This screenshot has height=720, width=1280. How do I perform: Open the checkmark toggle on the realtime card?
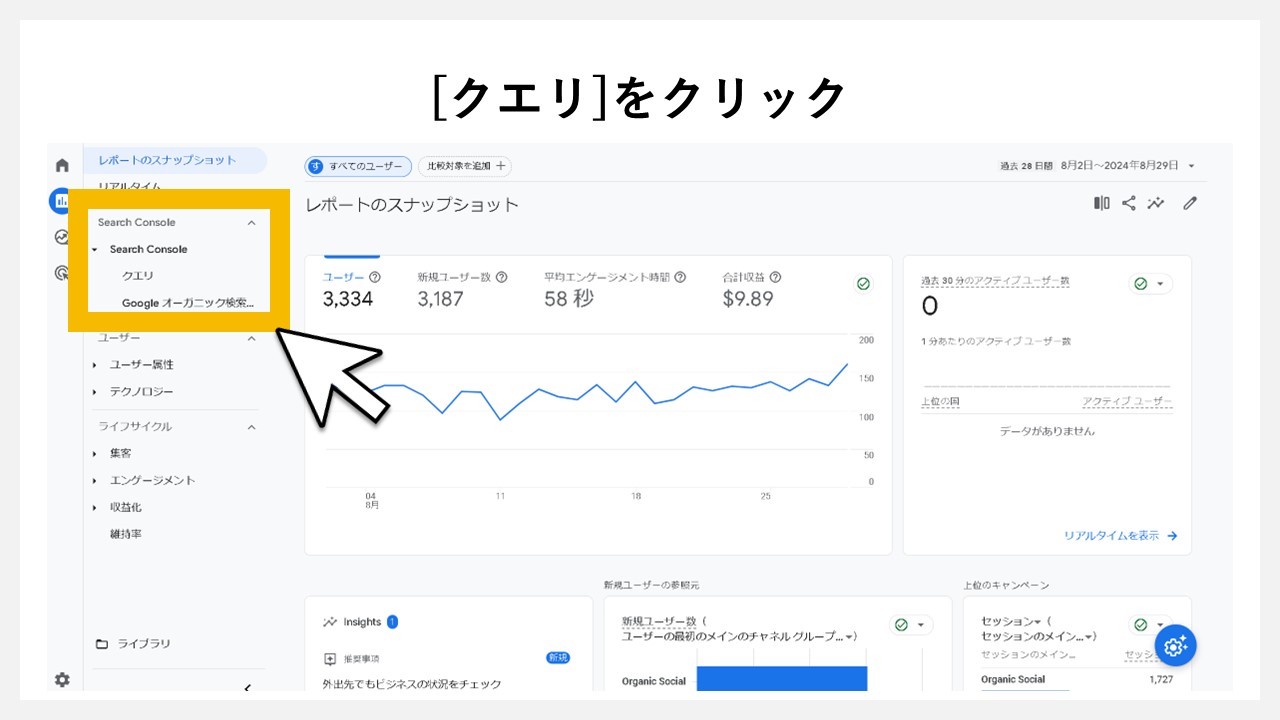click(x=1150, y=283)
